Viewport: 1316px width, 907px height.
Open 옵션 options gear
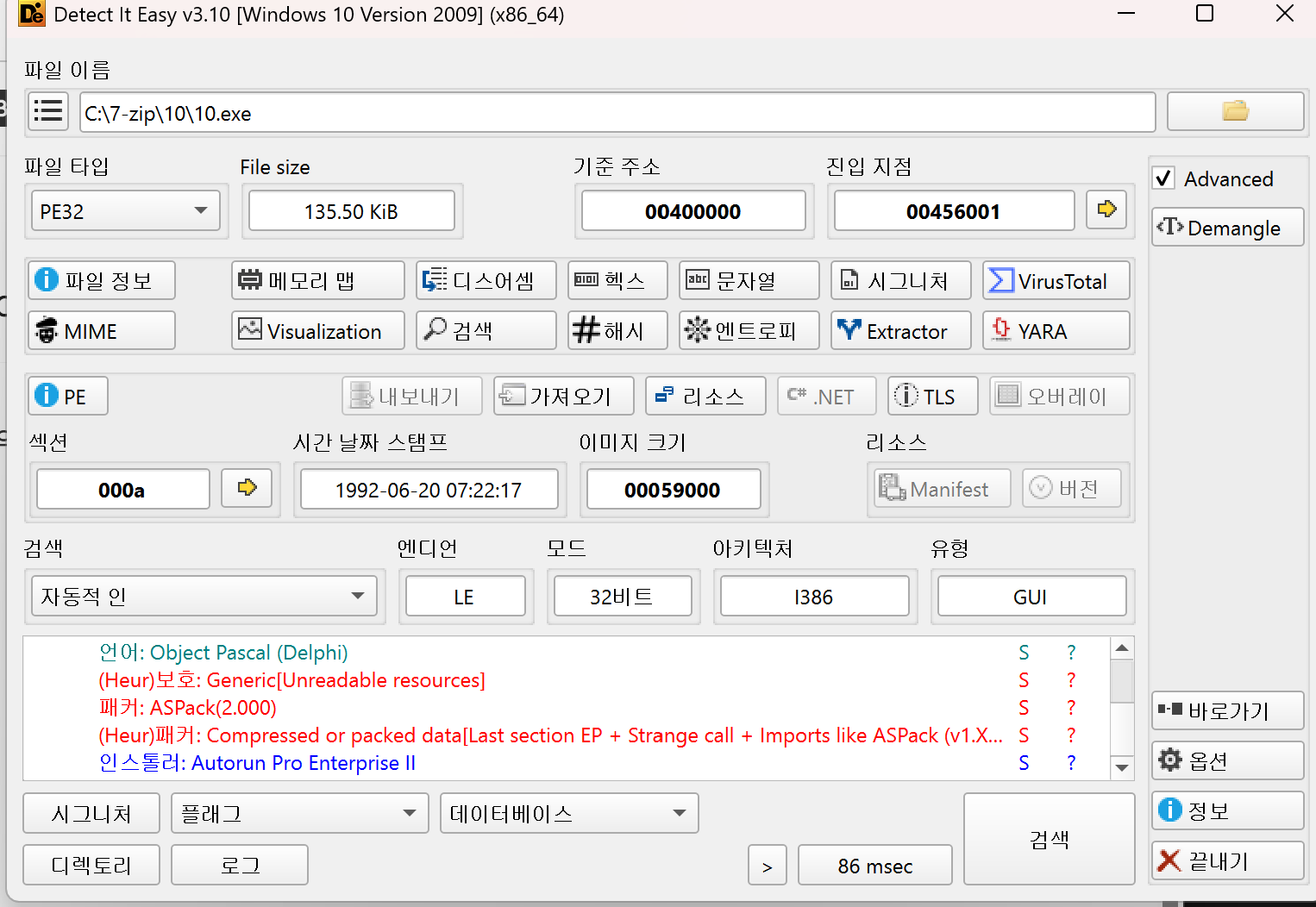tap(1227, 760)
